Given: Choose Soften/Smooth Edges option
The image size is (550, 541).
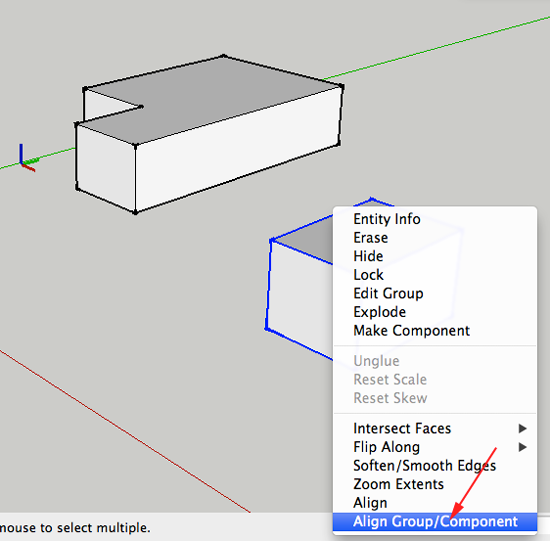Looking at the screenshot, I should coord(435,466).
